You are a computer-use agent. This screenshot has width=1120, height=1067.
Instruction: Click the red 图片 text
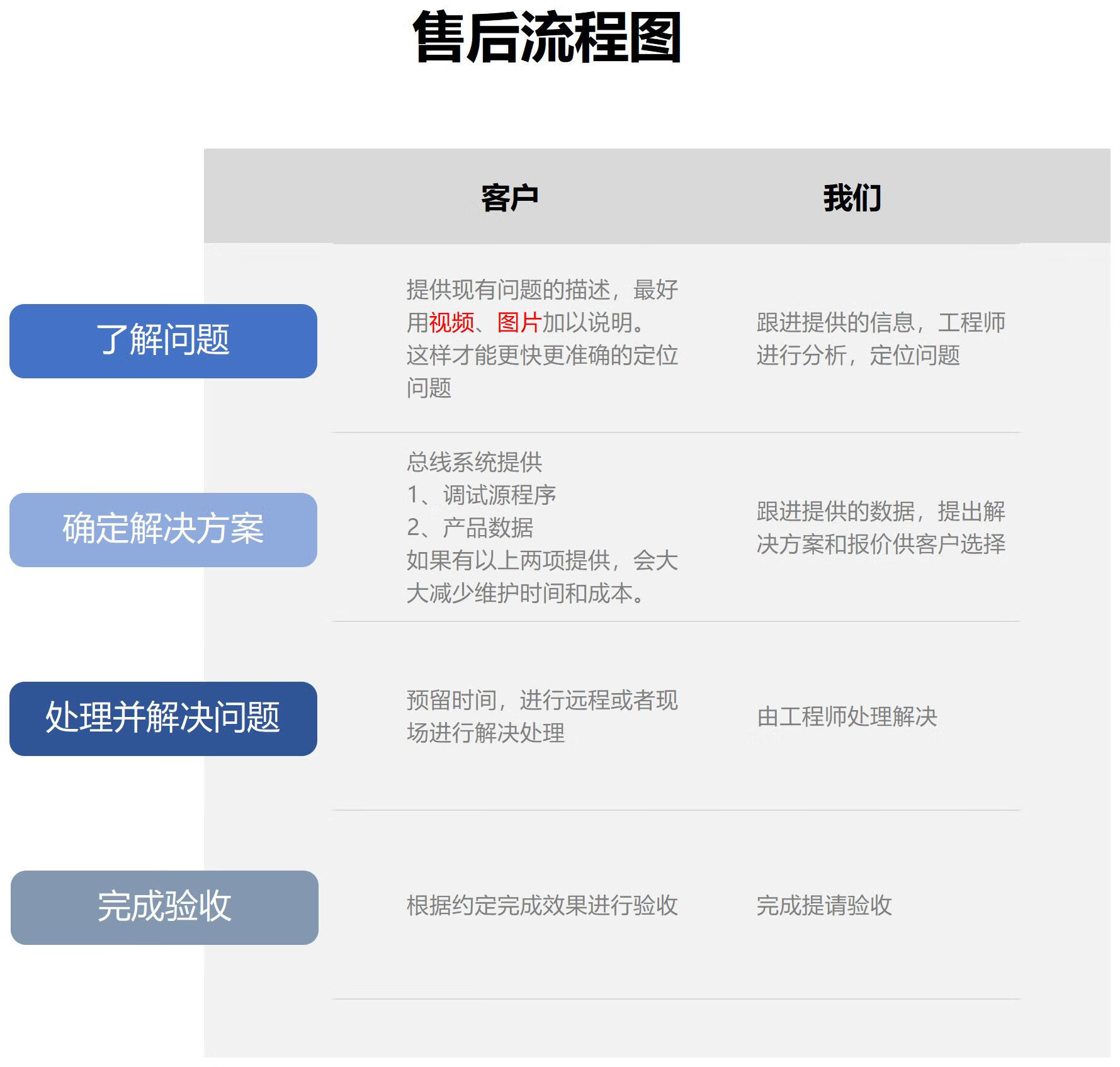point(519,323)
